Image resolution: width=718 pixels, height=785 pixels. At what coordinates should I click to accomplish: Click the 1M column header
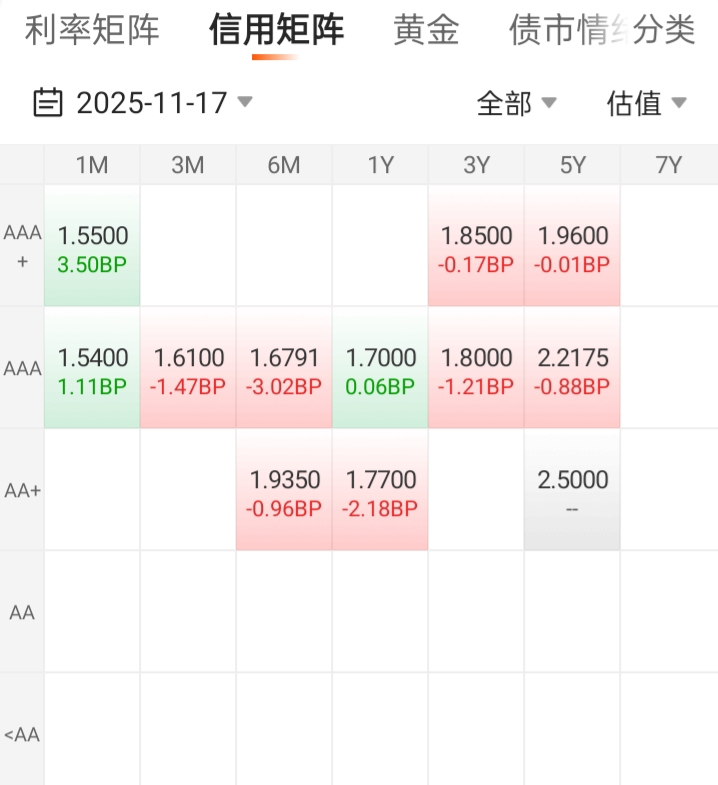(92, 166)
